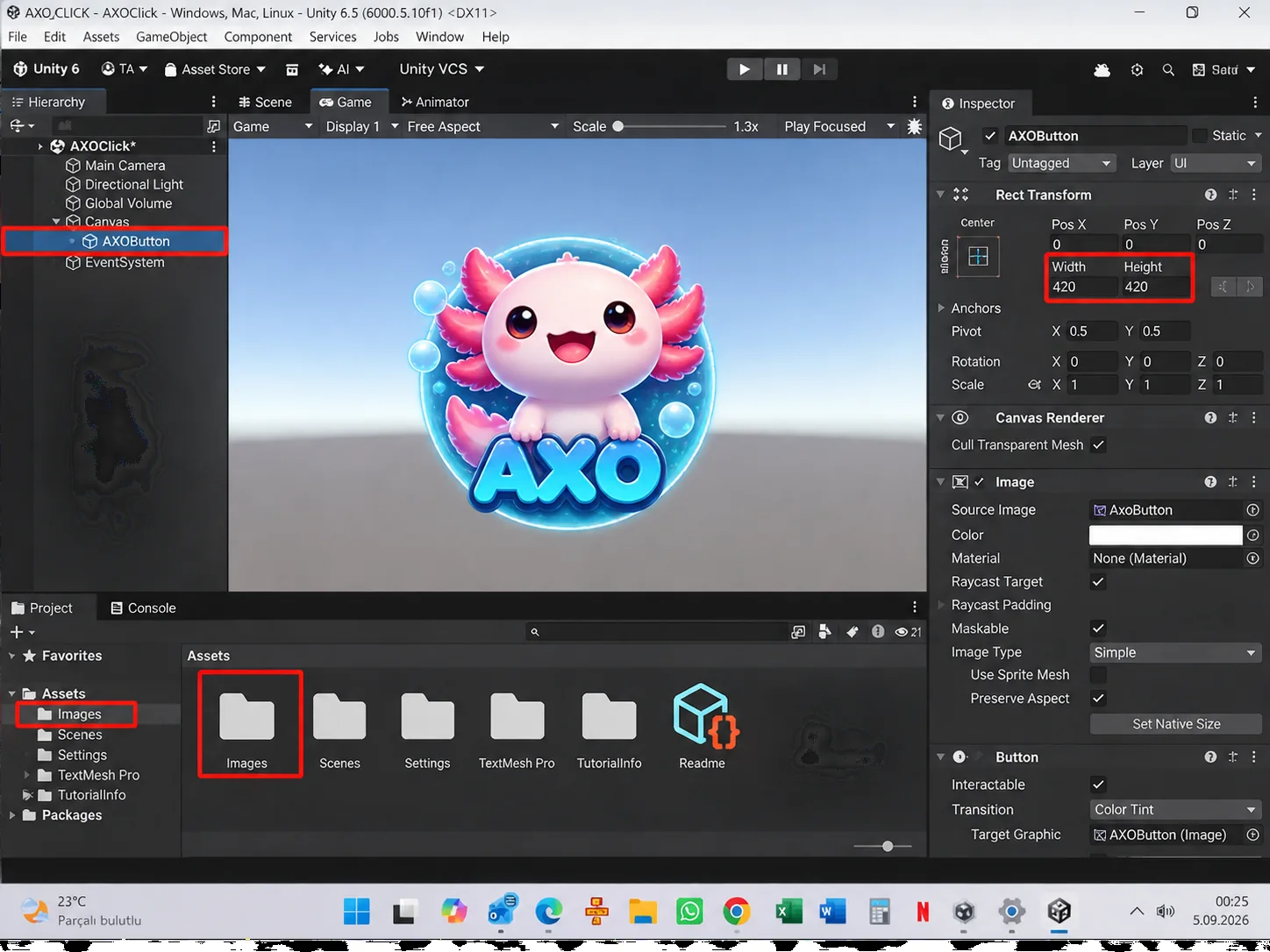Open the Canvas Renderer component menu dots
Image resolution: width=1270 pixels, height=952 pixels.
[1254, 417]
